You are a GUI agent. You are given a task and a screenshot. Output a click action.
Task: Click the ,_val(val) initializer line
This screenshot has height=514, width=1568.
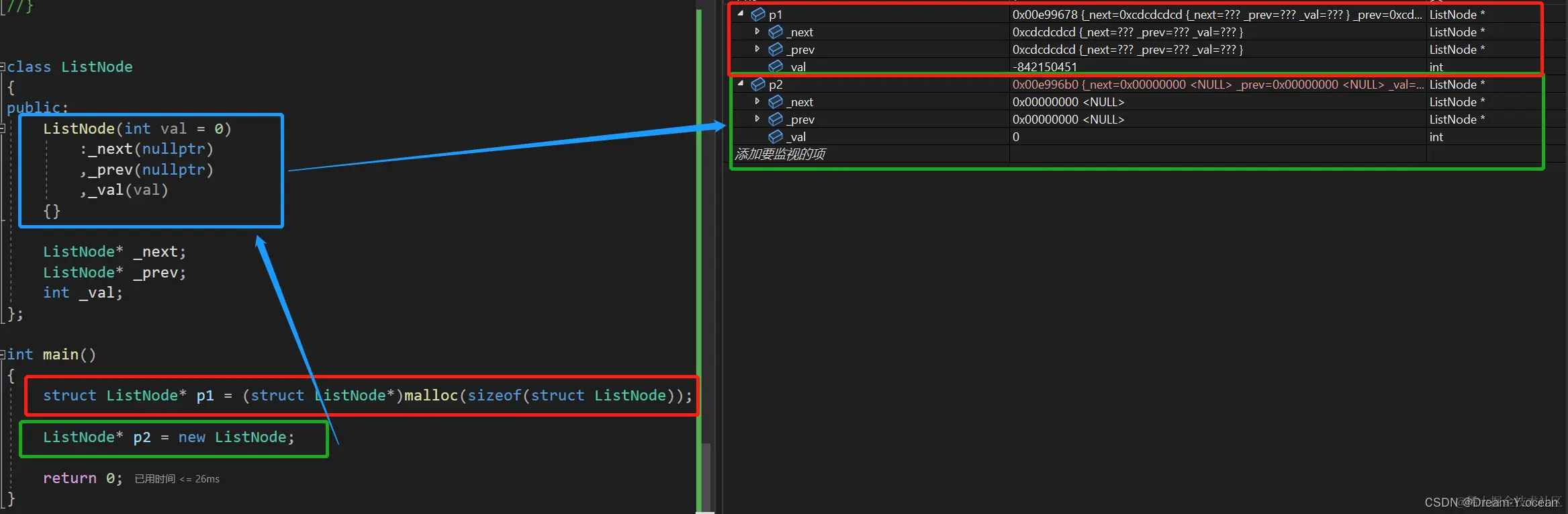click(124, 189)
